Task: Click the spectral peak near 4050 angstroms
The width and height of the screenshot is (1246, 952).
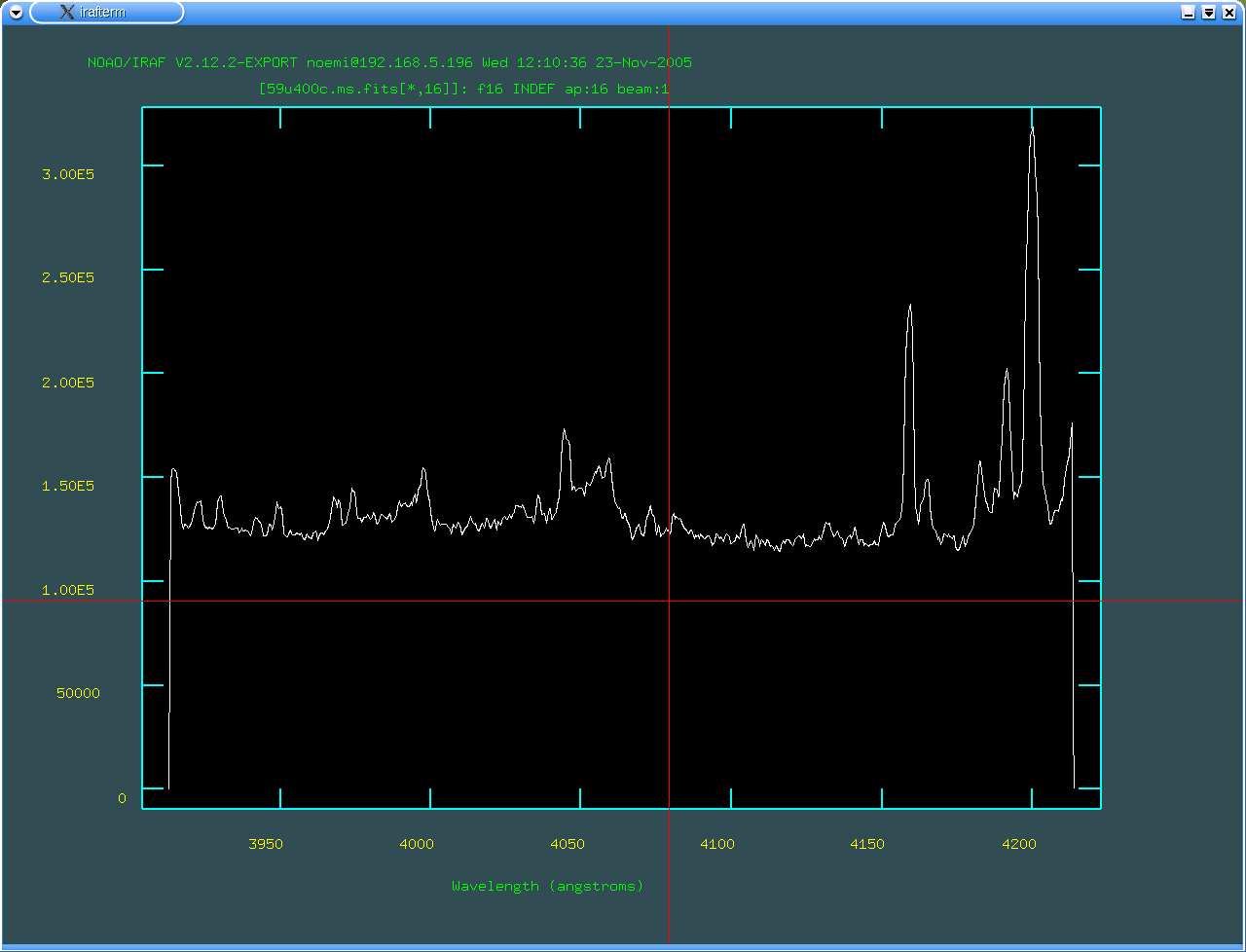Action: 564,431
